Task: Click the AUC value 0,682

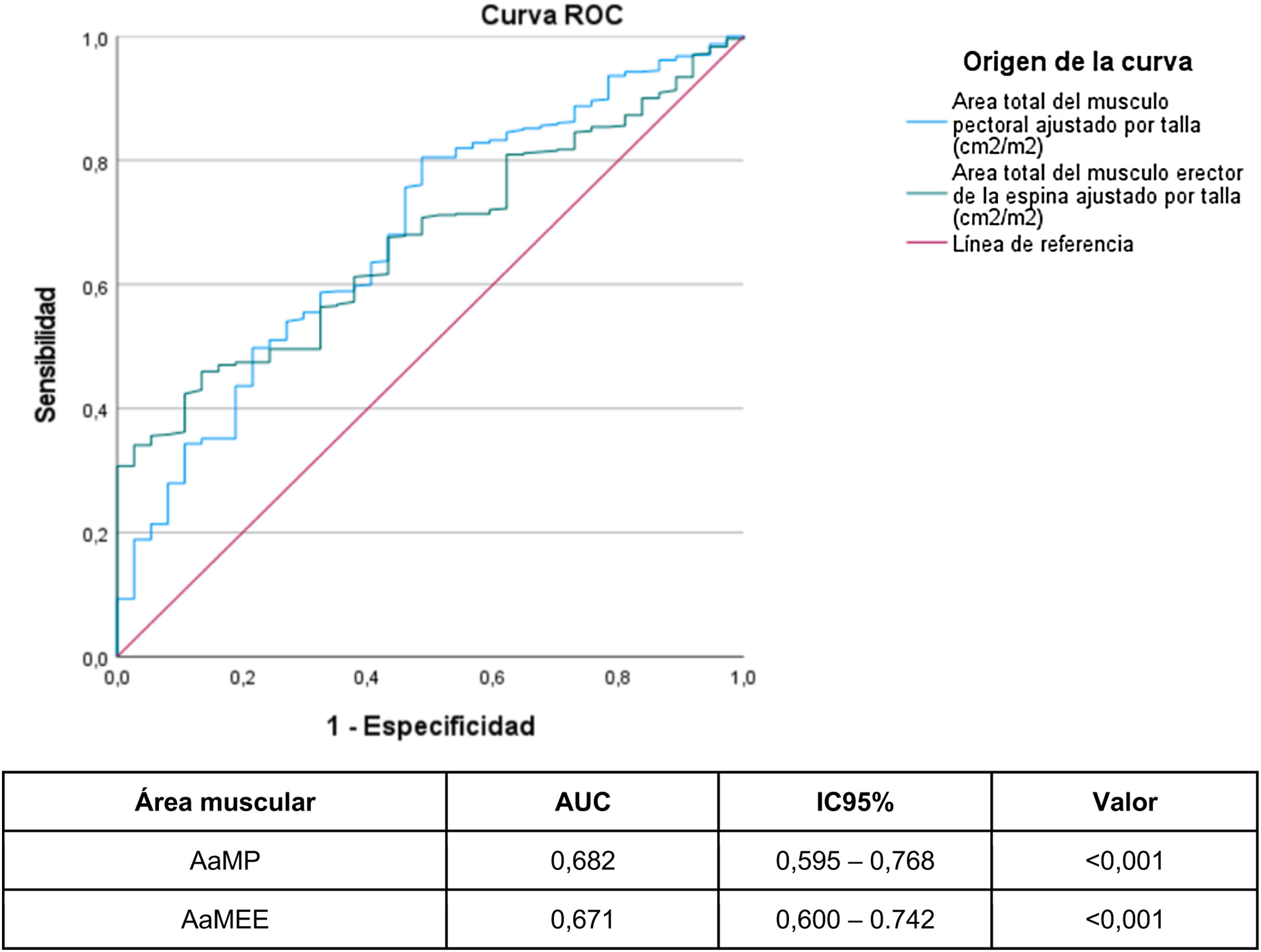Action: [582, 861]
